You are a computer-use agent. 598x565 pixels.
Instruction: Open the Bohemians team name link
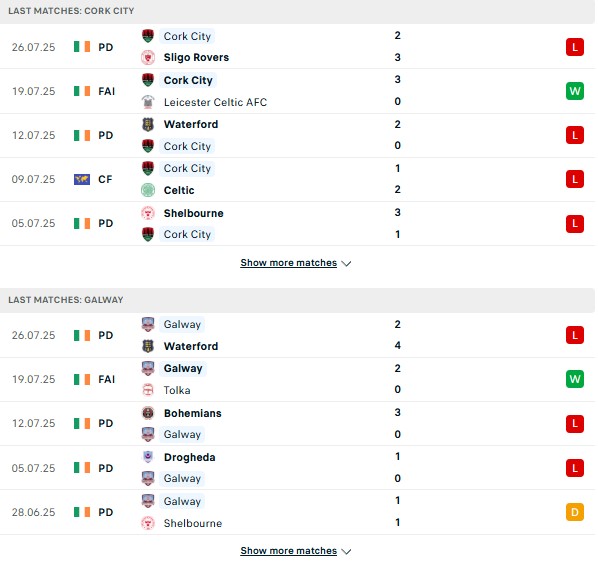pyautogui.click(x=193, y=413)
